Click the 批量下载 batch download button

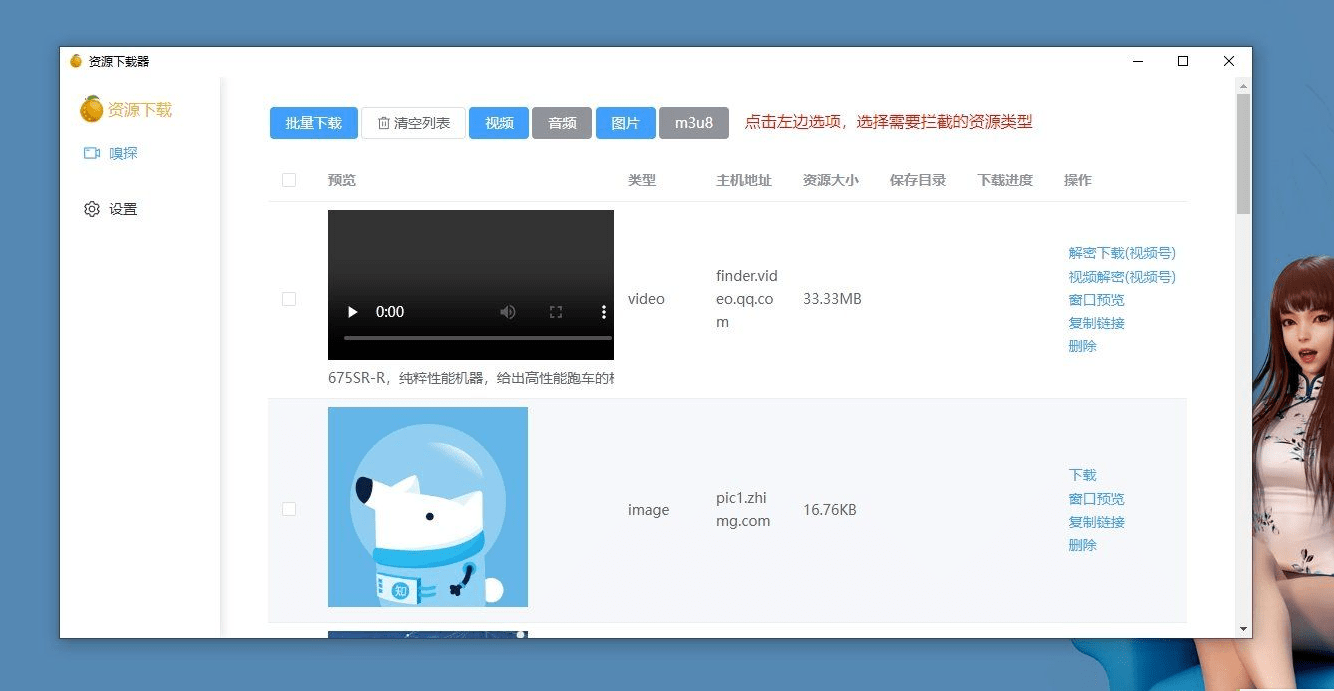pos(313,122)
